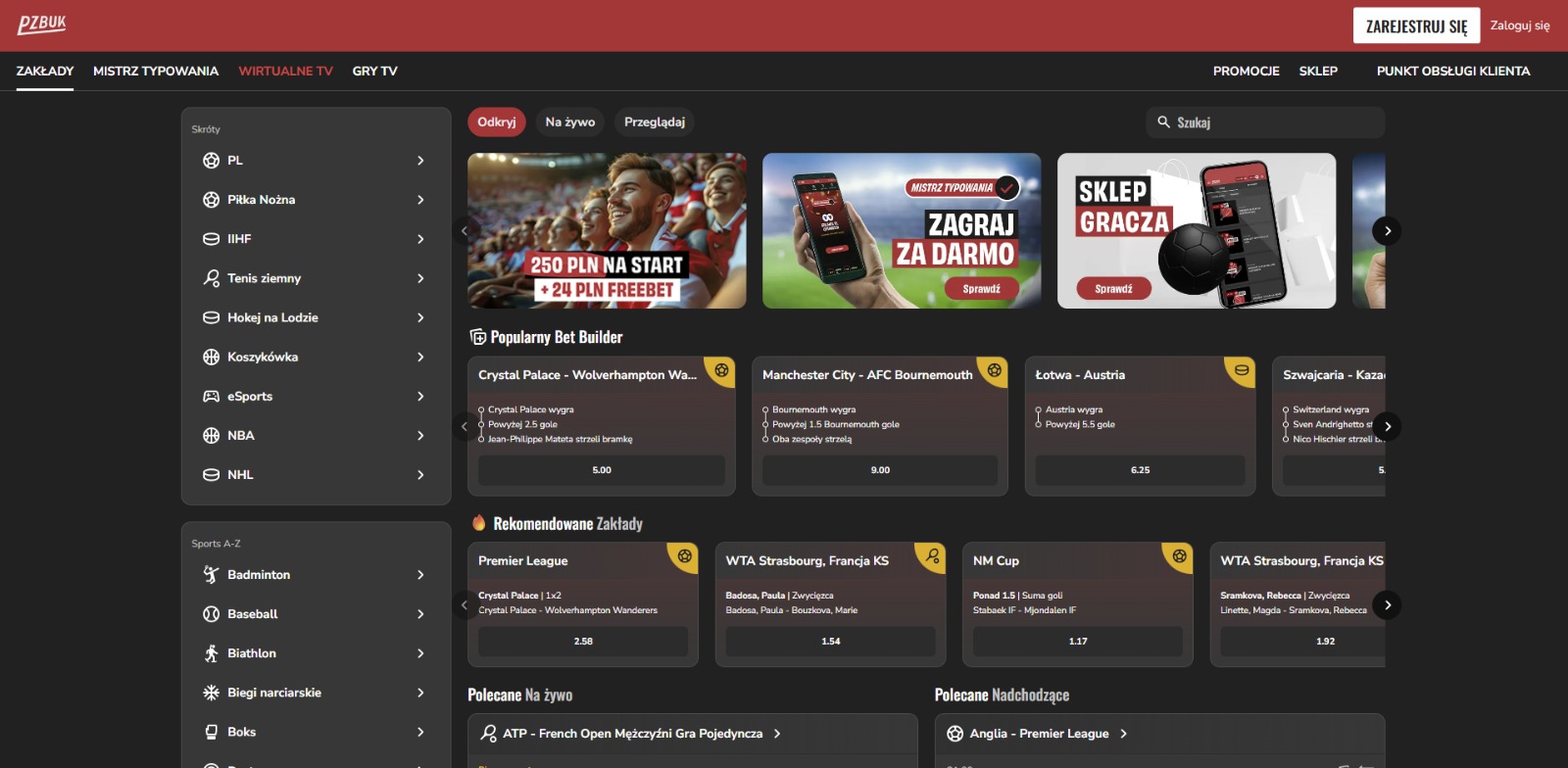
Task: Open the 250 PLN na start banner
Action: pos(607,231)
